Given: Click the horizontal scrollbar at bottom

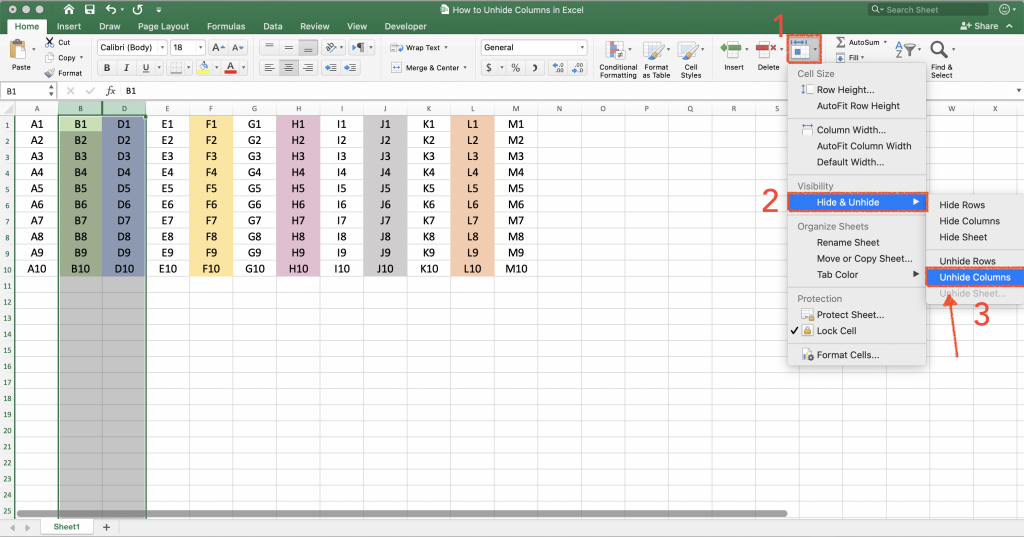Looking at the screenshot, I should [402, 513].
